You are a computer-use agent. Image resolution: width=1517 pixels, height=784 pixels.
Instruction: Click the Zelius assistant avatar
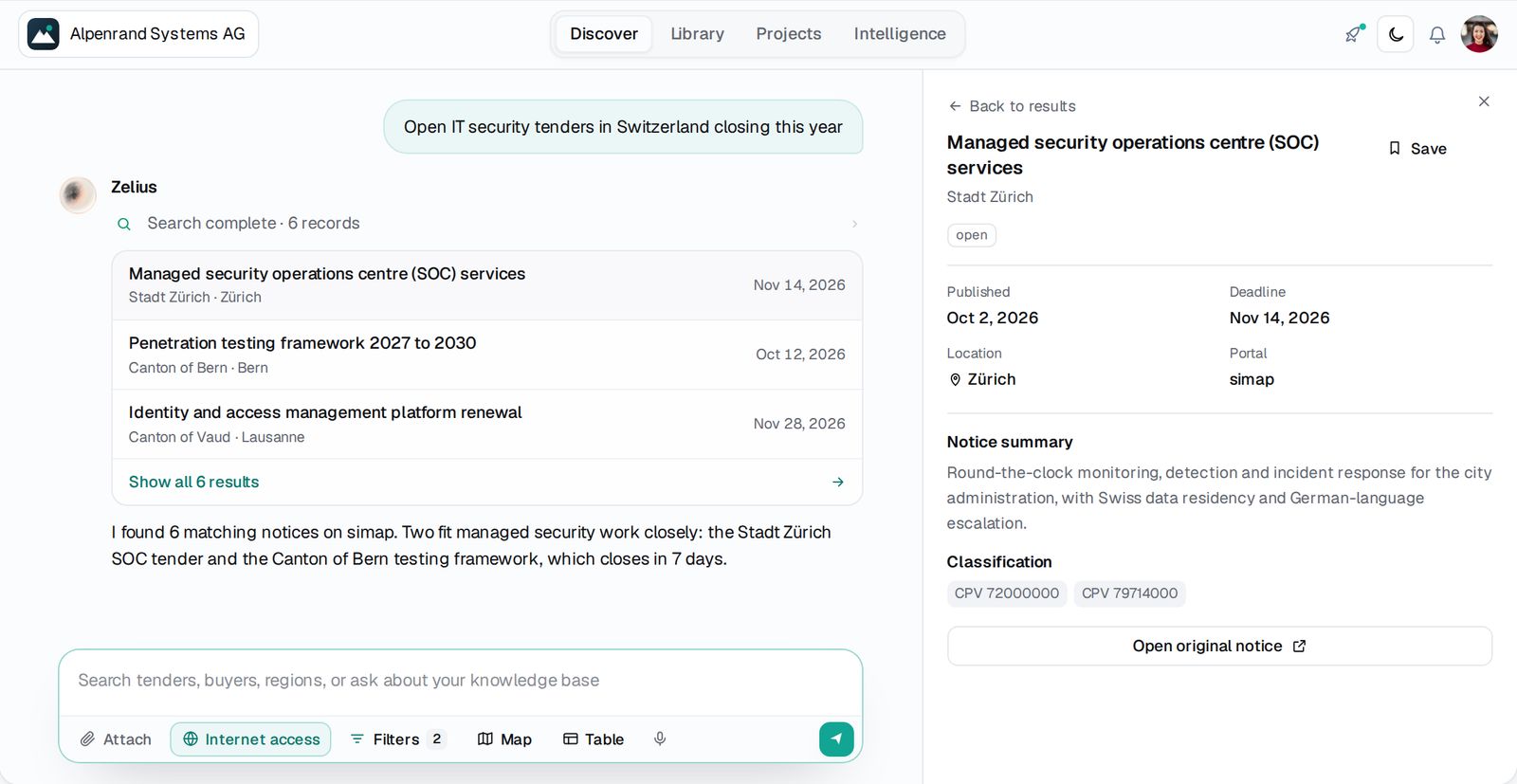[78, 194]
